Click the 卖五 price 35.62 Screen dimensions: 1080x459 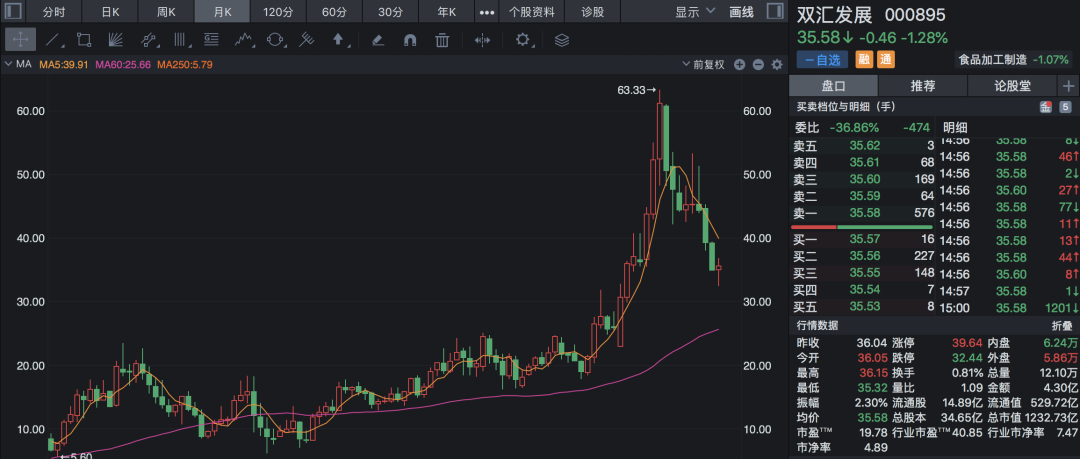pyautogui.click(x=864, y=145)
